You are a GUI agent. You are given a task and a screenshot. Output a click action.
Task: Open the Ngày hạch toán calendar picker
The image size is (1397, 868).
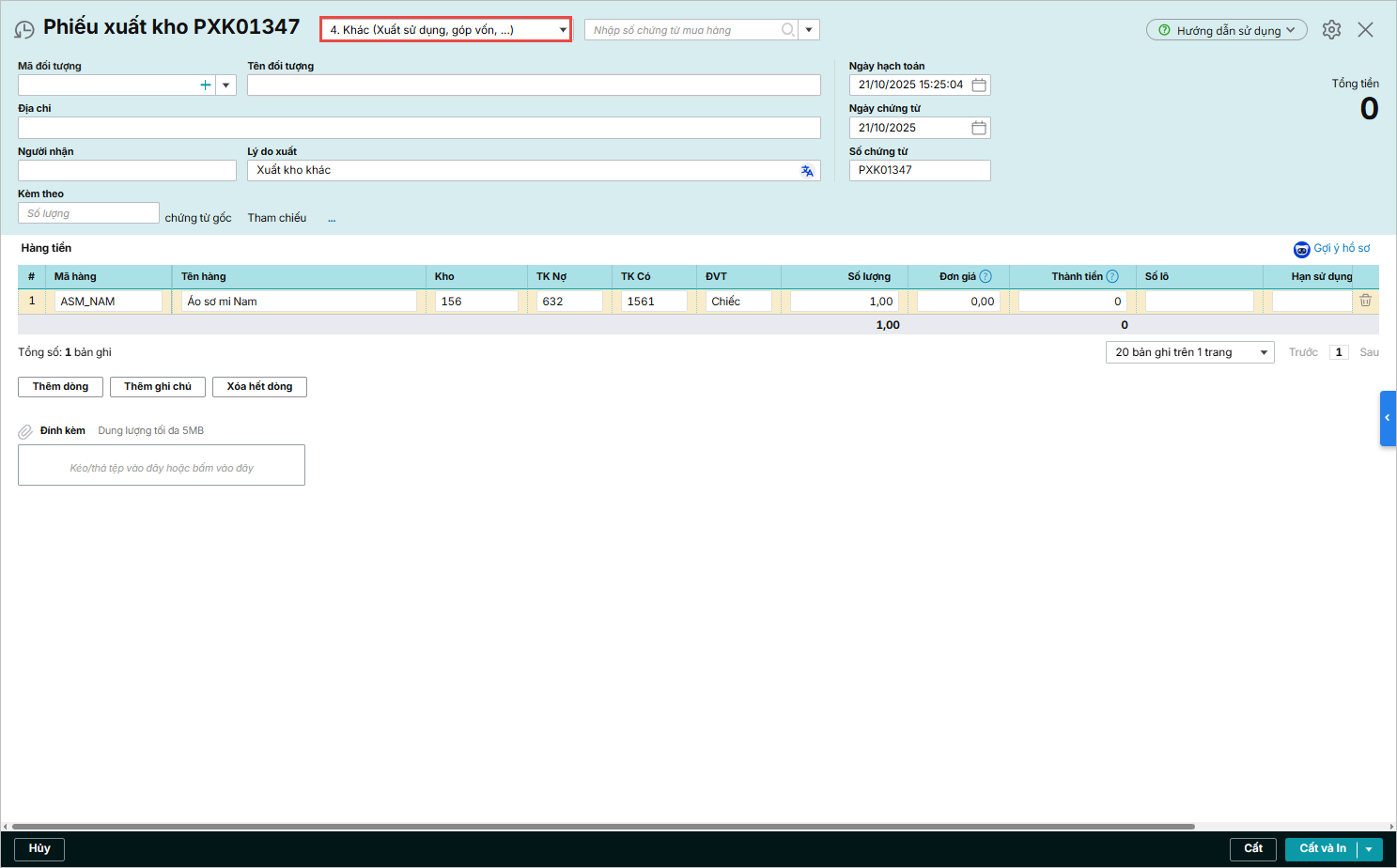pyautogui.click(x=979, y=85)
